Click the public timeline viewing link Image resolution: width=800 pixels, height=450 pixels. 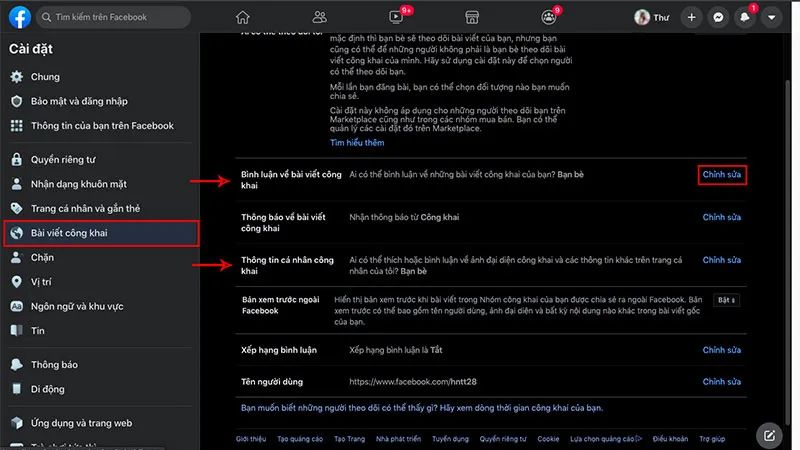[x=422, y=408]
